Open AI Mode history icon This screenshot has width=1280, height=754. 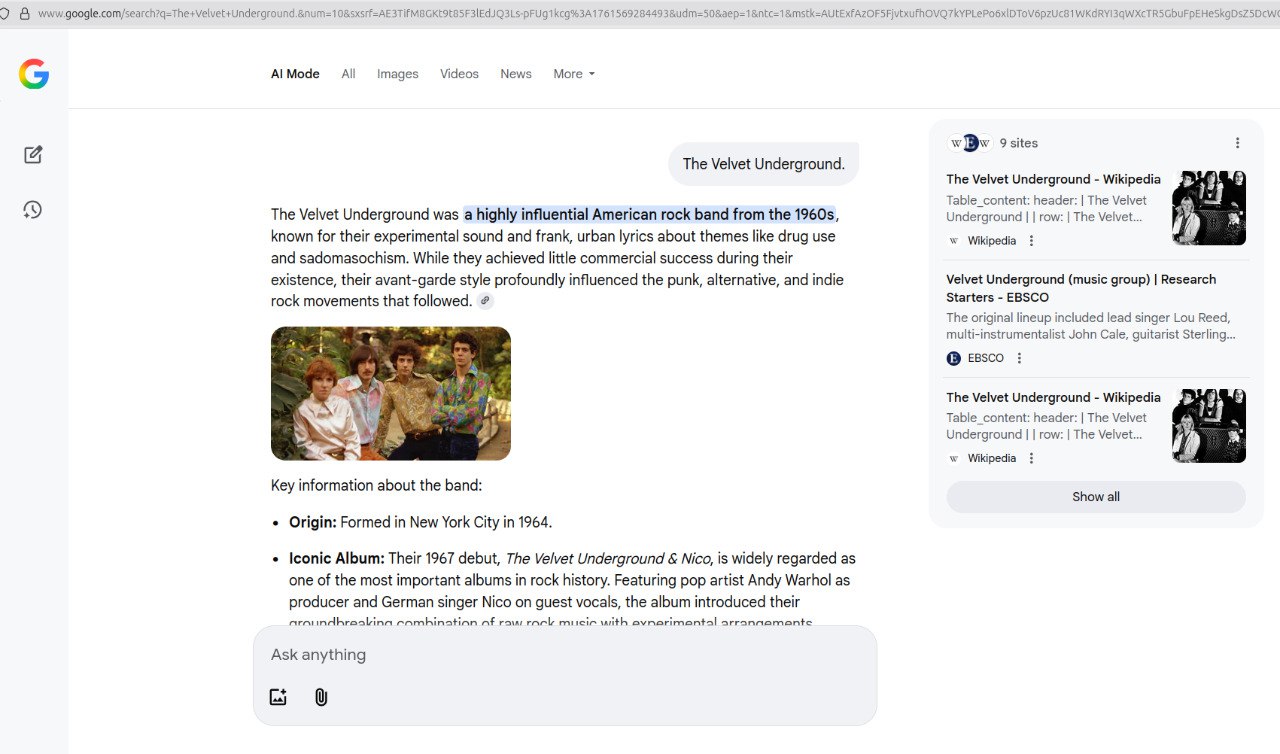[33, 210]
